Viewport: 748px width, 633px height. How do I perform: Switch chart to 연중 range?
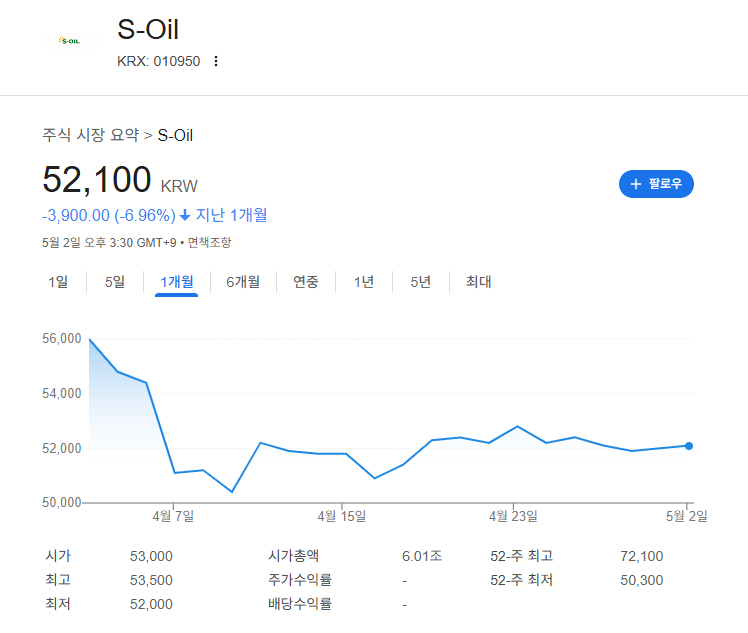coord(306,282)
